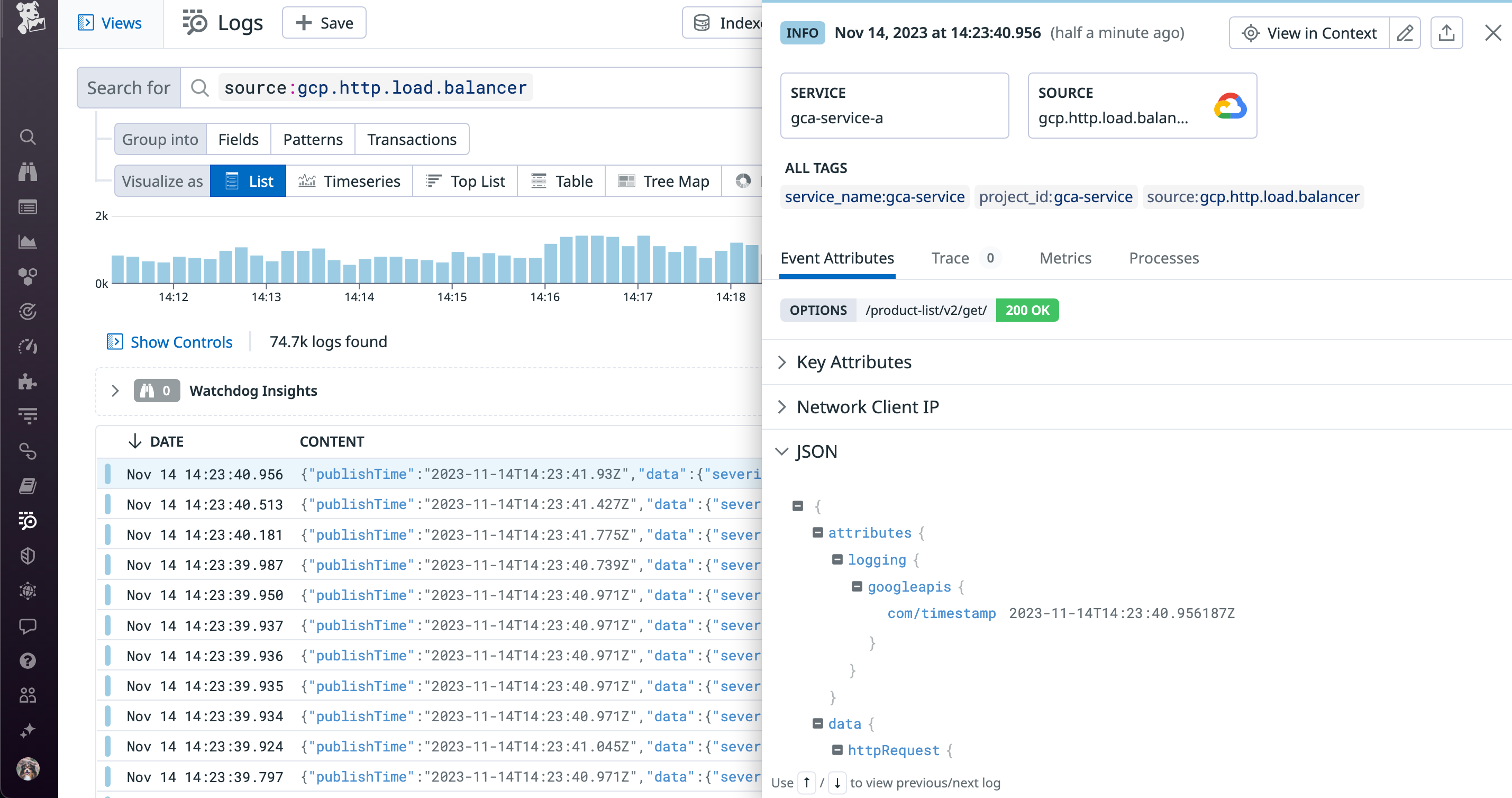Open the Views panel

pyautogui.click(x=110, y=23)
